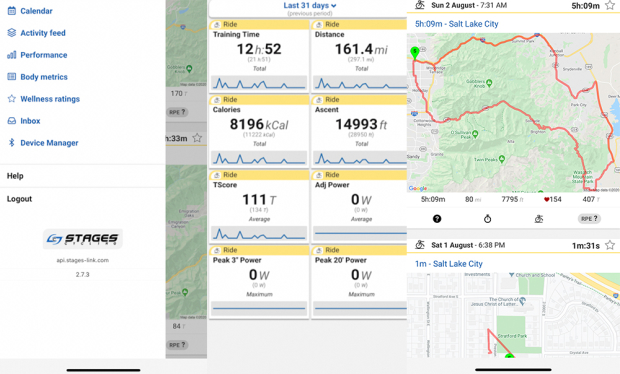This screenshot has height=374, width=620.
Task: Click the cyclist icon under ride stats
Action: point(539,219)
